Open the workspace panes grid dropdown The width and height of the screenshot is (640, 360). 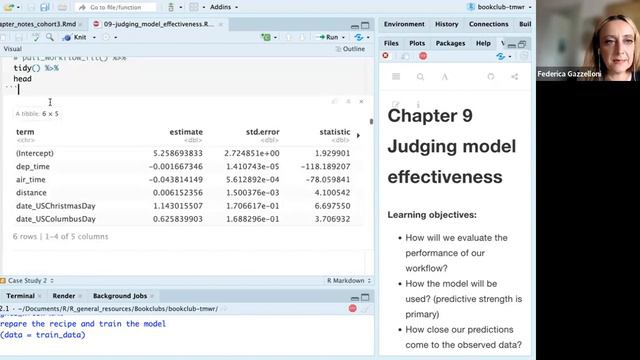pyautogui.click(x=204, y=7)
